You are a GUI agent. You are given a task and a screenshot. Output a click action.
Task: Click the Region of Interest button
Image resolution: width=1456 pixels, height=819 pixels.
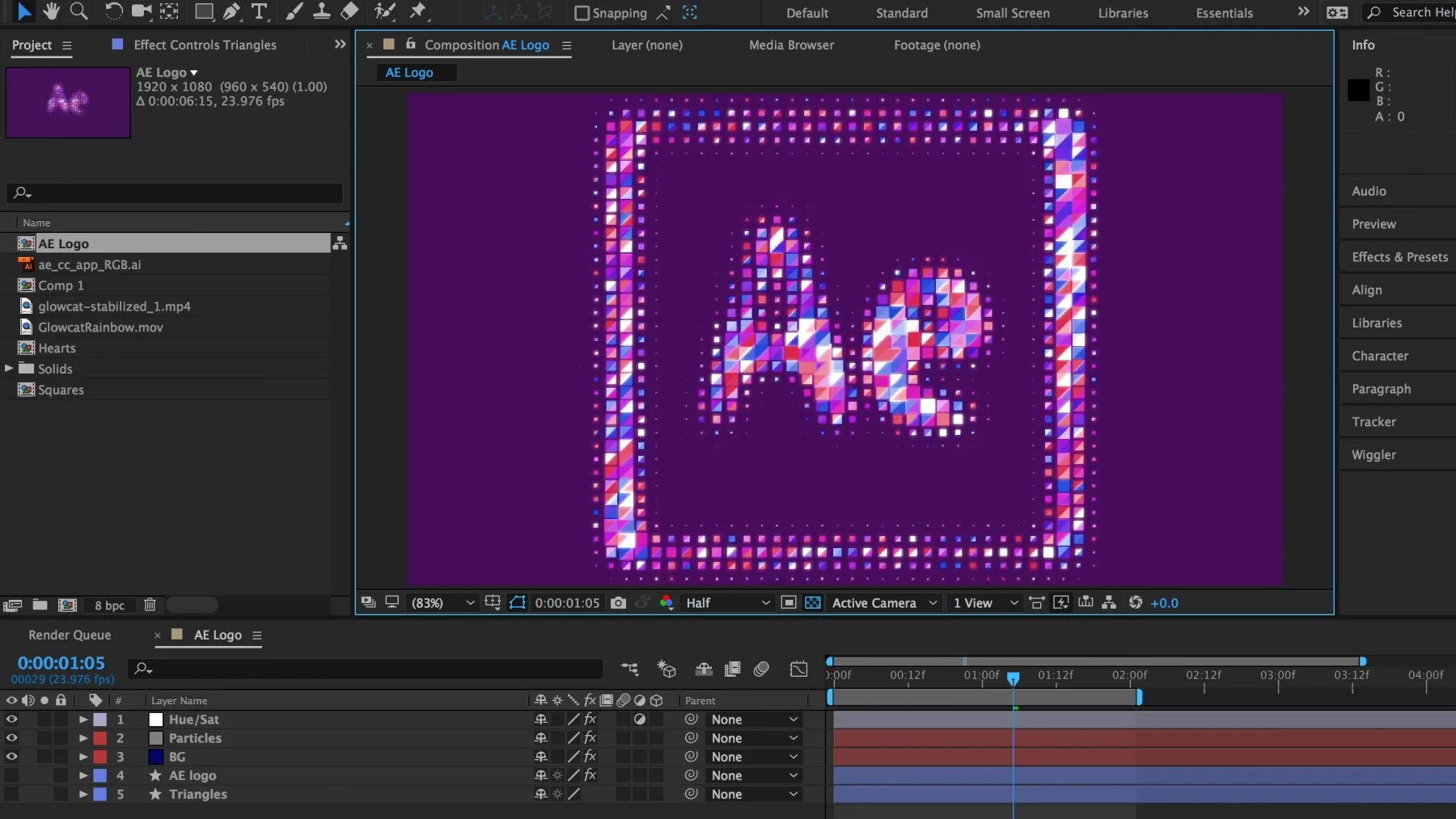pos(789,603)
